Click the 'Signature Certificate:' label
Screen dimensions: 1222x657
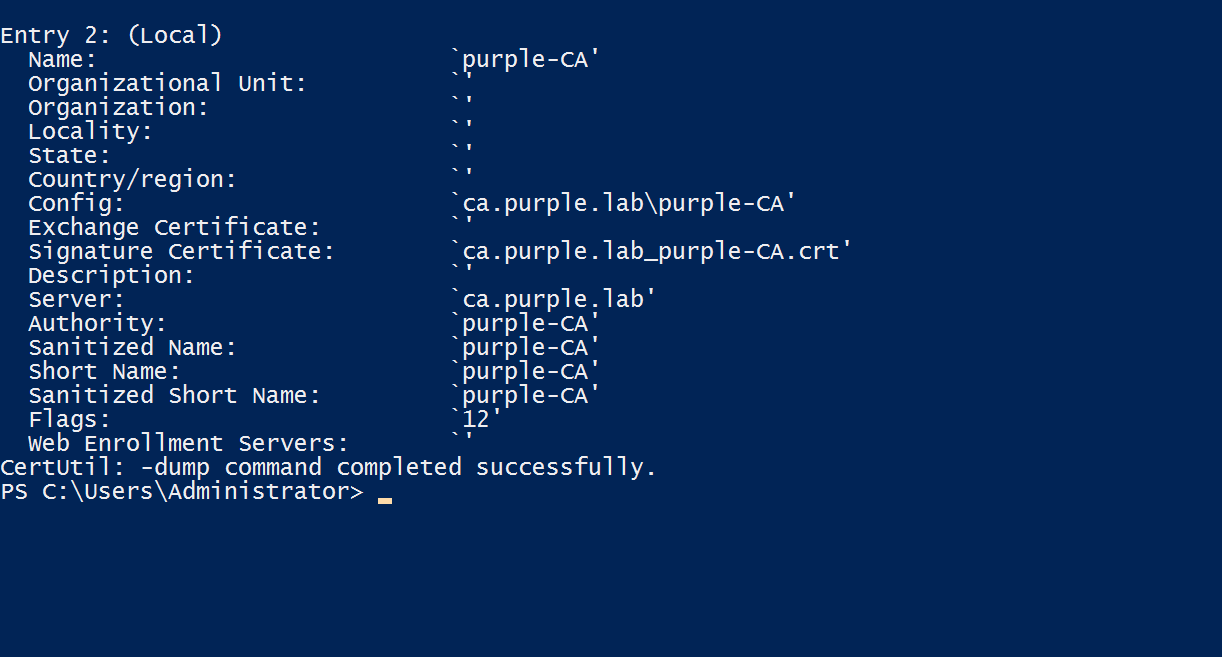coord(181,252)
